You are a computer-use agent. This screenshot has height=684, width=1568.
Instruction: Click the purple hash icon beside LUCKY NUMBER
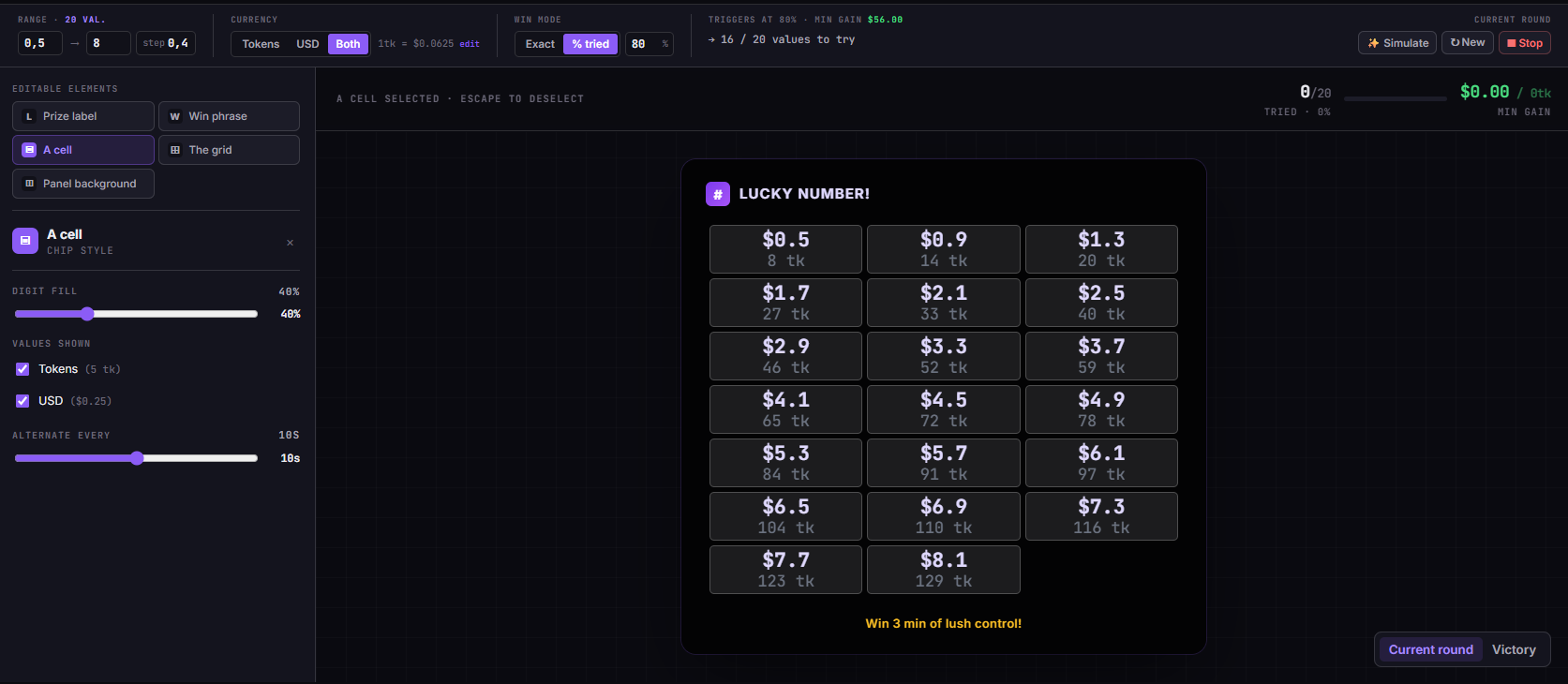pyautogui.click(x=718, y=194)
